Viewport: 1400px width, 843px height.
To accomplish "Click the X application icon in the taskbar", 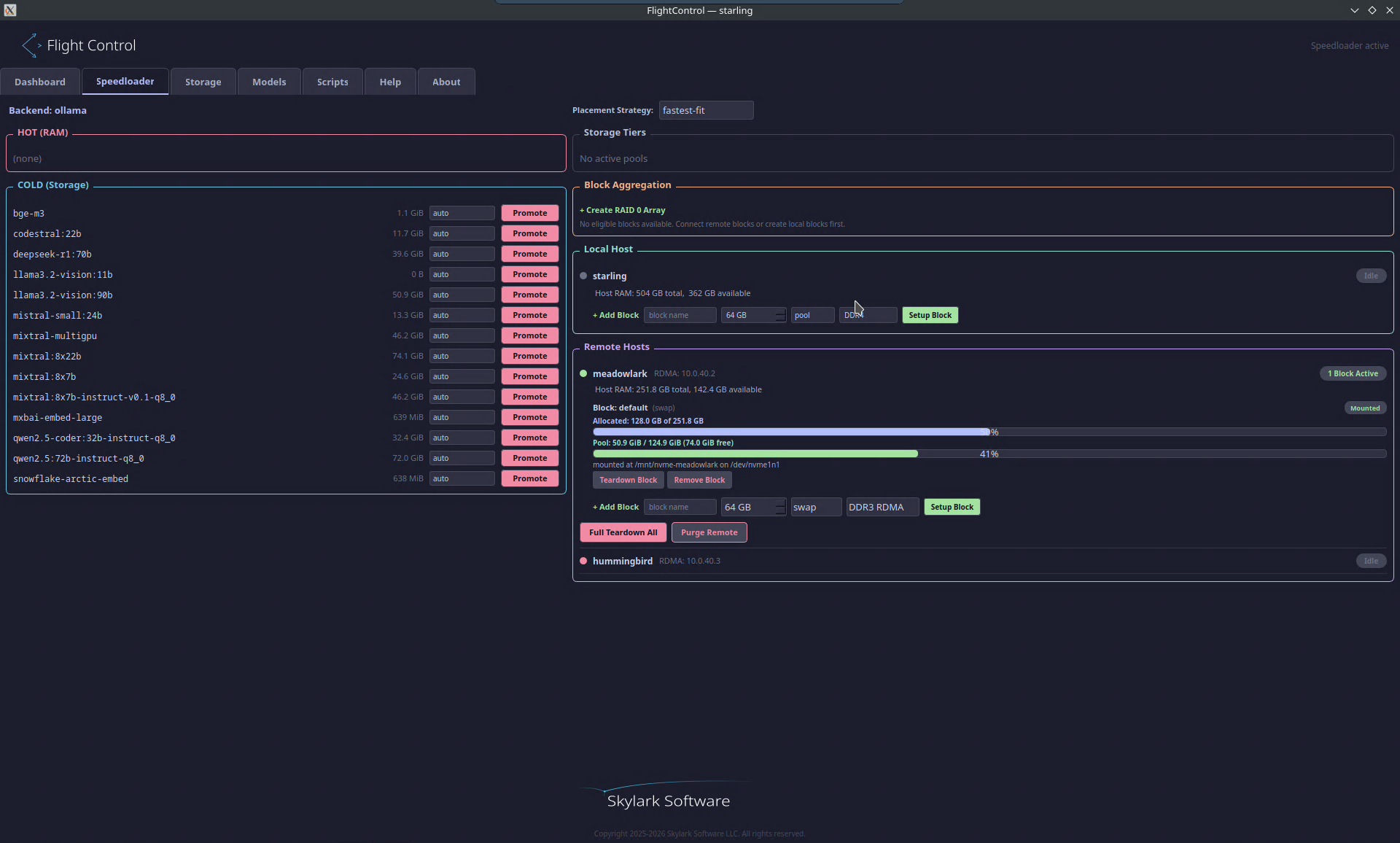I will point(9,10).
